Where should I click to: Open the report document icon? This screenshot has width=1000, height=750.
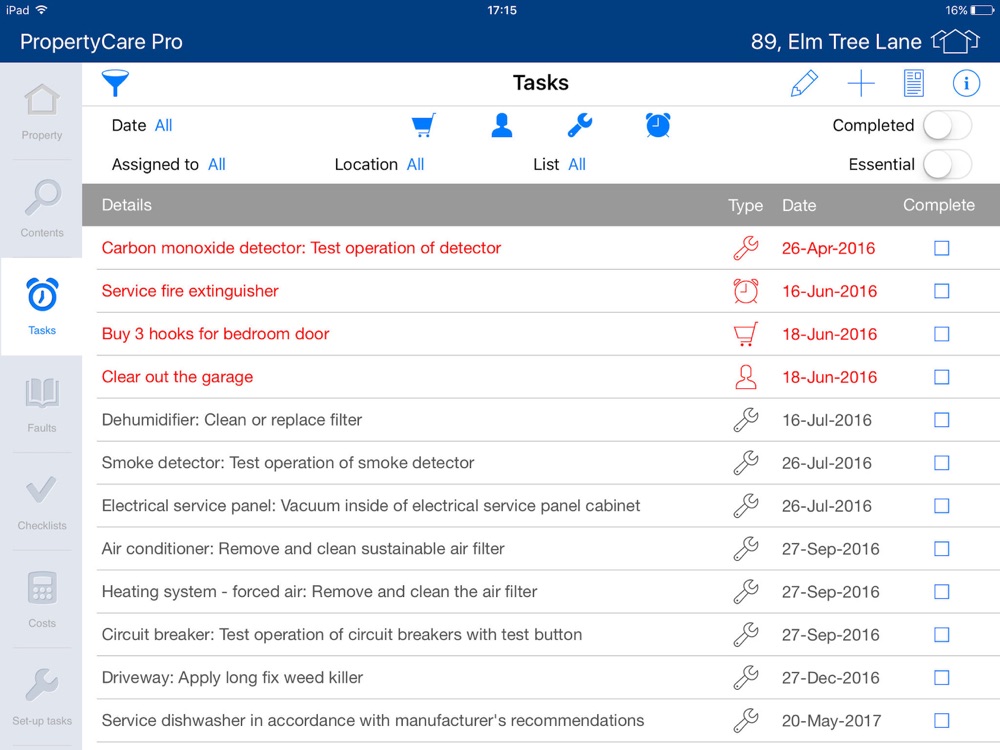pos(913,83)
